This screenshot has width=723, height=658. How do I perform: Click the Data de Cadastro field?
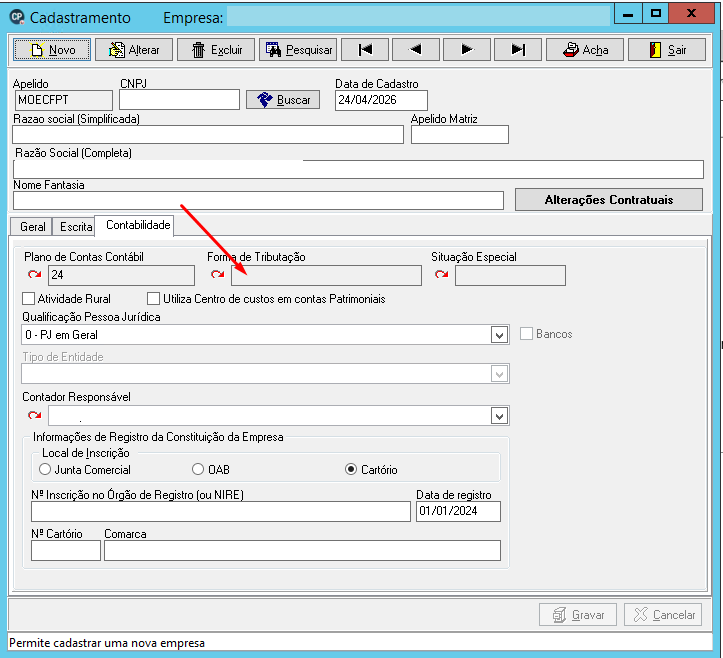click(x=381, y=100)
